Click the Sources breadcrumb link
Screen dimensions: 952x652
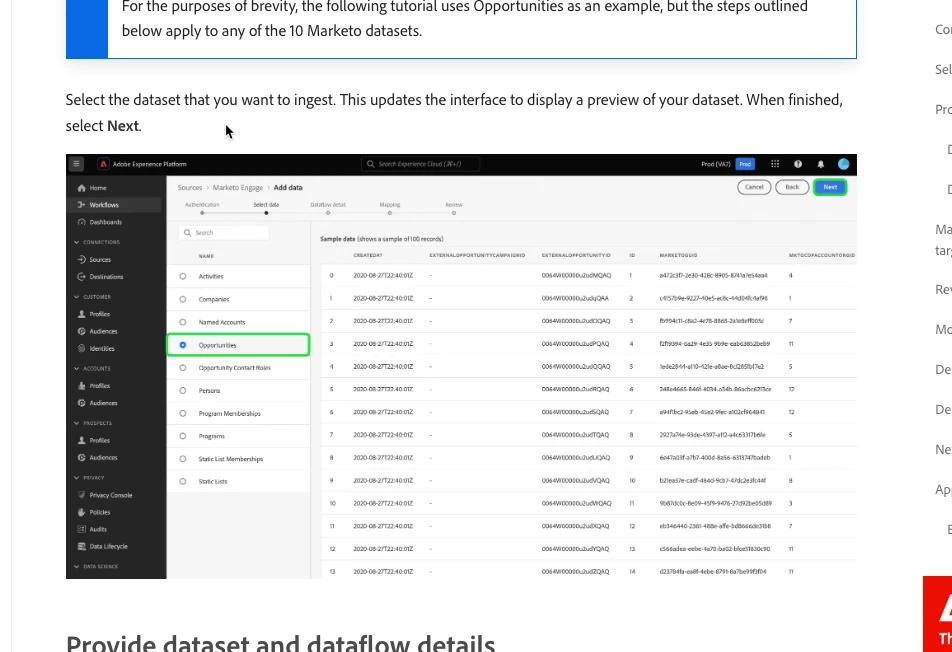point(189,188)
